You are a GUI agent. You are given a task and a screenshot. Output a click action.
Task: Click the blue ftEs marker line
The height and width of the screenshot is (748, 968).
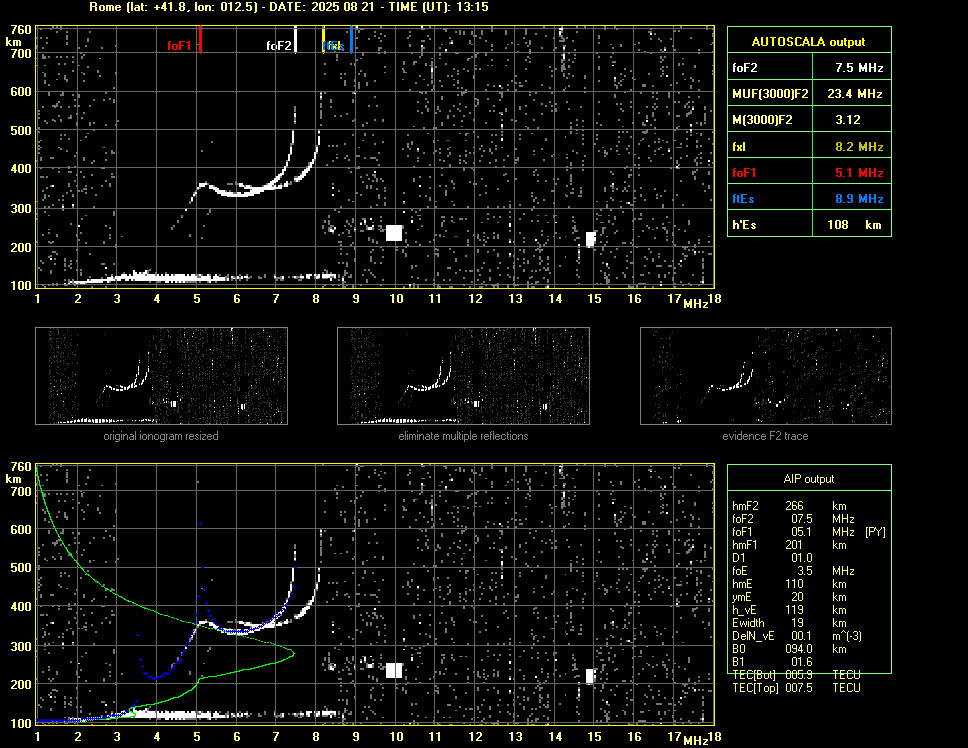[351, 39]
